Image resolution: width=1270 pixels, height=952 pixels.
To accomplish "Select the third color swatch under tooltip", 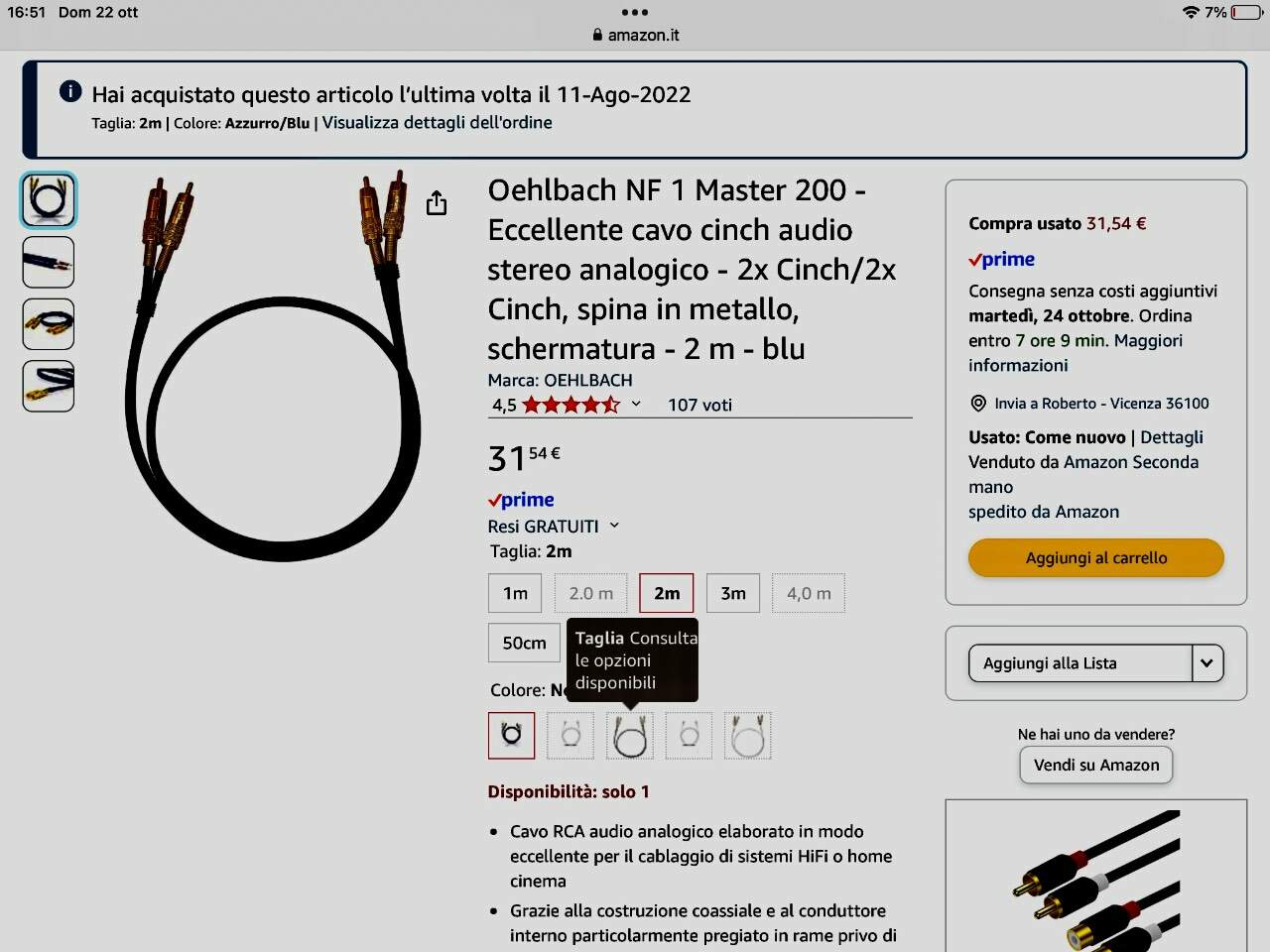I will (x=630, y=736).
